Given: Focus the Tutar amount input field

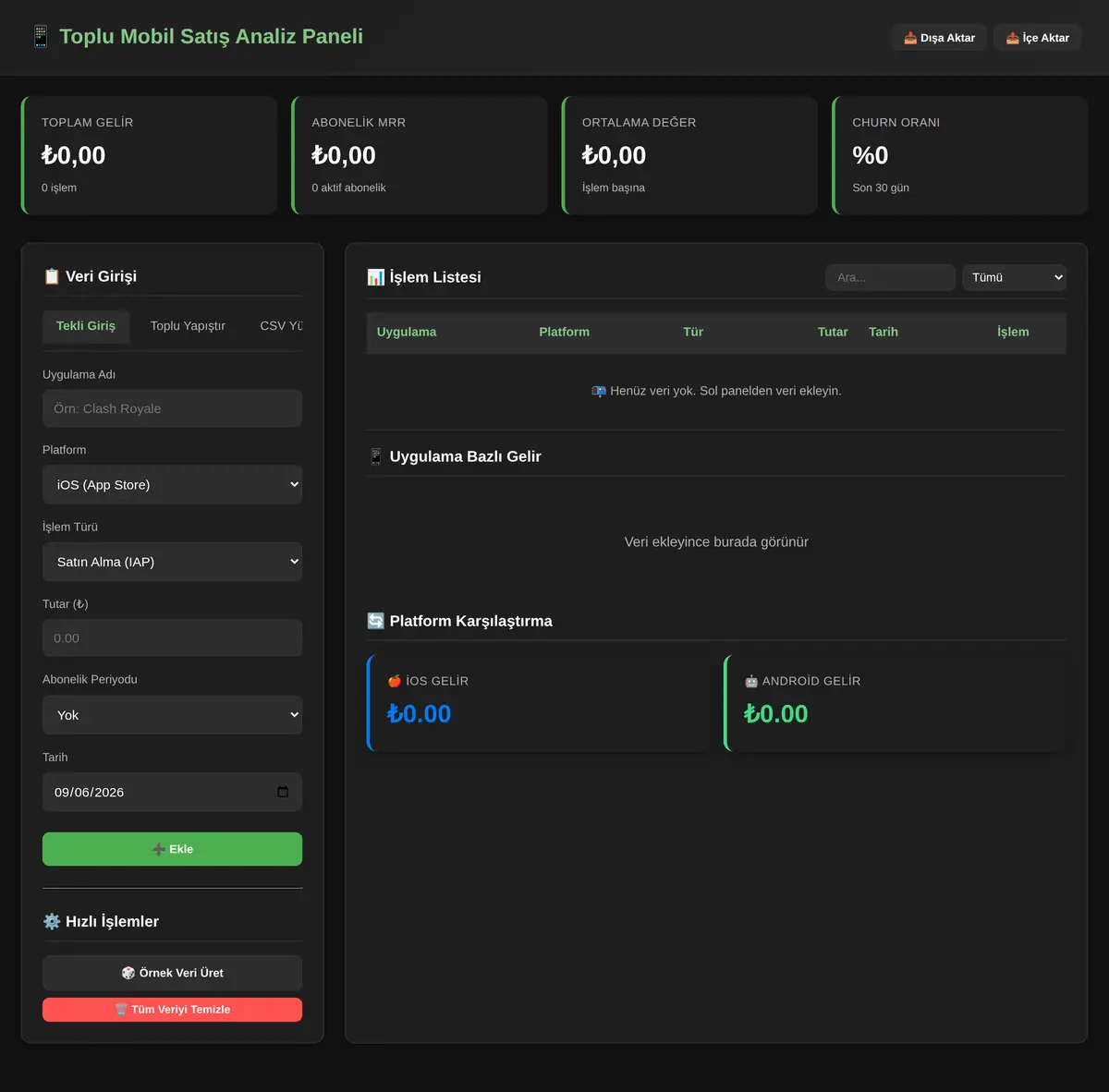Looking at the screenshot, I should pos(172,638).
